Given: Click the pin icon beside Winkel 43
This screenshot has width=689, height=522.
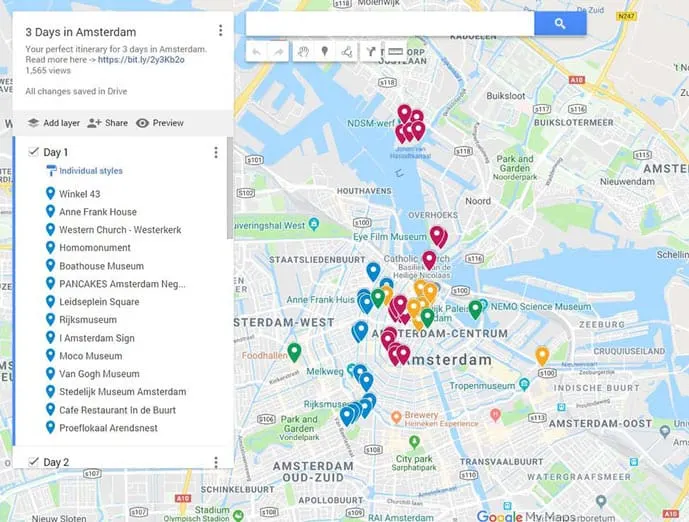Looking at the screenshot, I should pyautogui.click(x=51, y=193).
